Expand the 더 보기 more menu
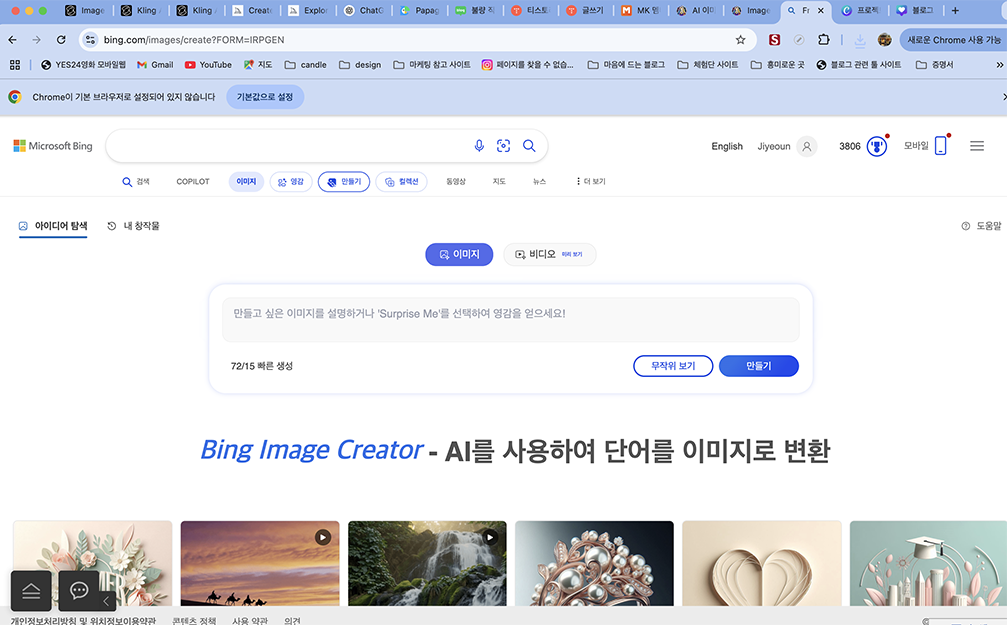 pos(591,182)
